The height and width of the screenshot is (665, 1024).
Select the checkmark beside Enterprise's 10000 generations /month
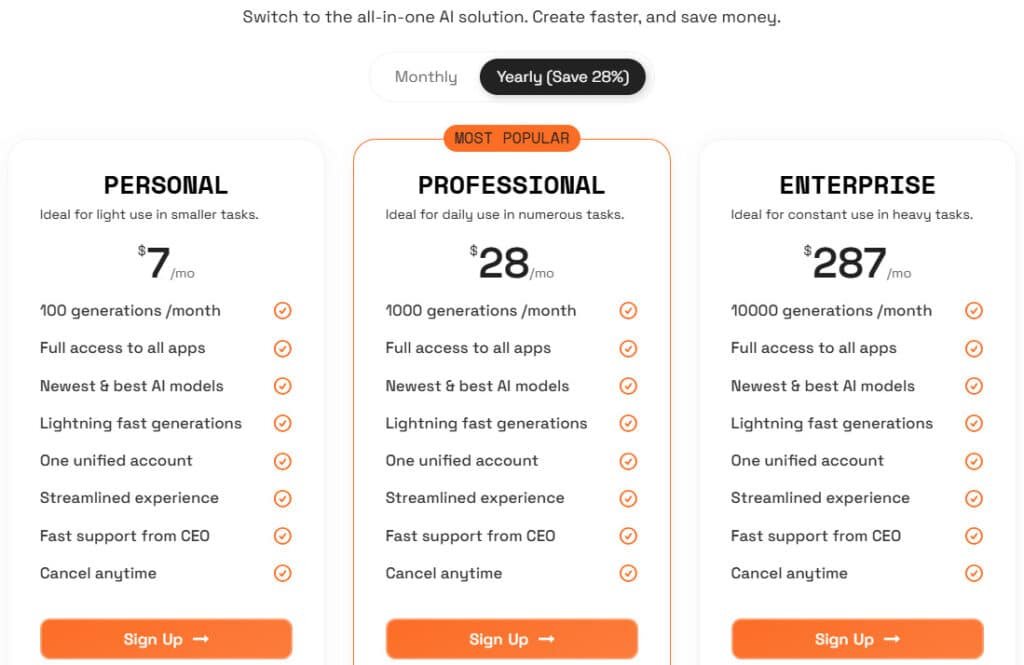pyautogui.click(x=974, y=311)
